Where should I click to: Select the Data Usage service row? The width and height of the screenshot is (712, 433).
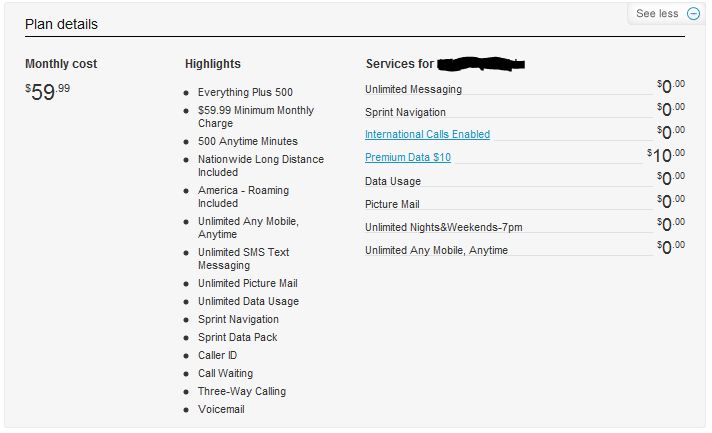click(x=393, y=181)
